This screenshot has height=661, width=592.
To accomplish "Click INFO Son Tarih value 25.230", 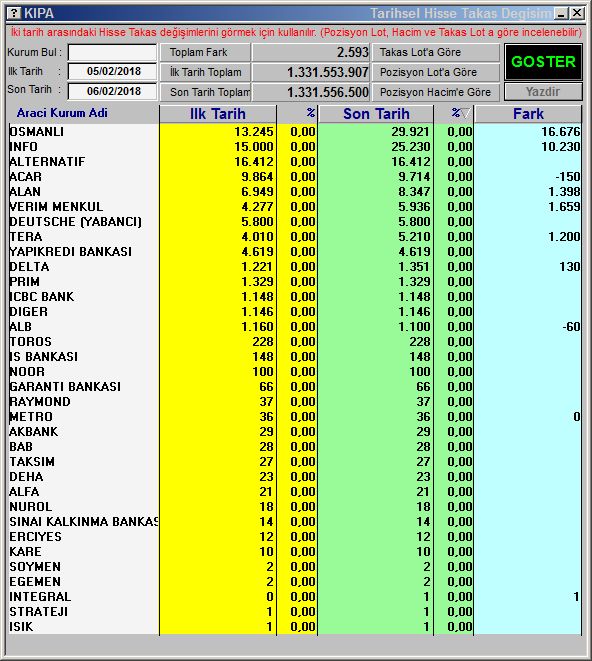I will pos(411,147).
